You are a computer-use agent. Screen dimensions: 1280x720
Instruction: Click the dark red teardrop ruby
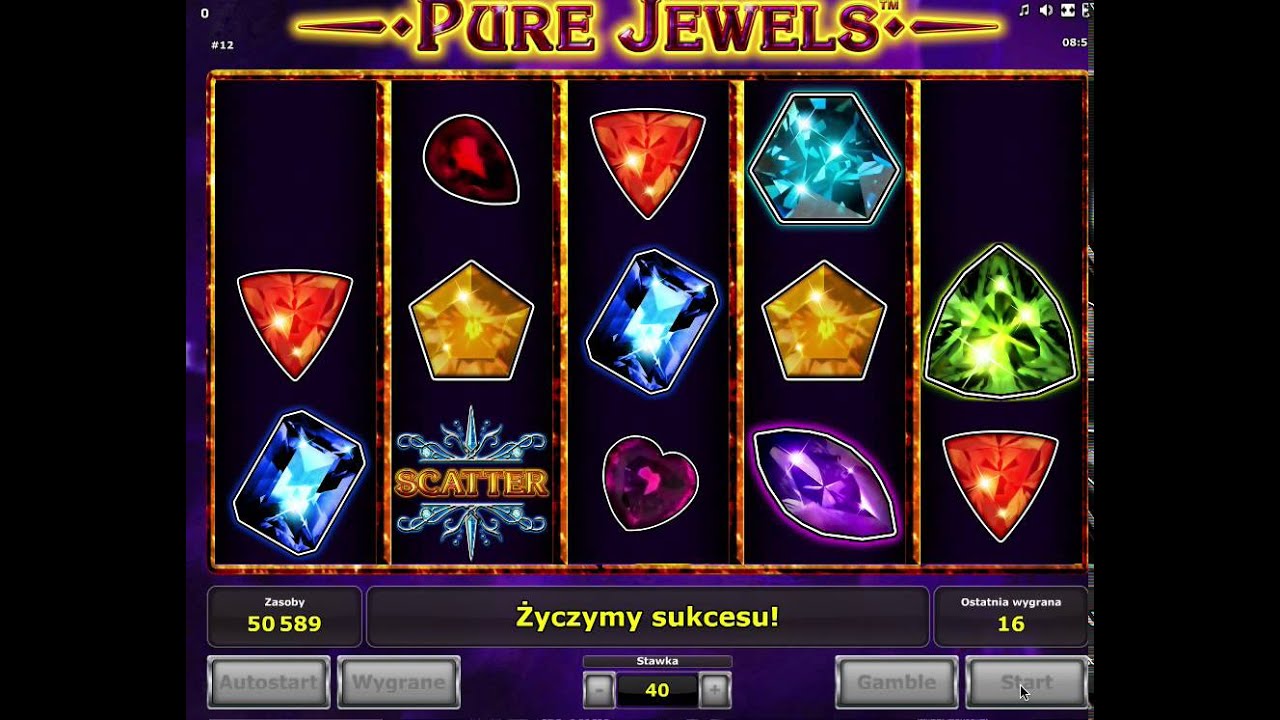point(471,159)
